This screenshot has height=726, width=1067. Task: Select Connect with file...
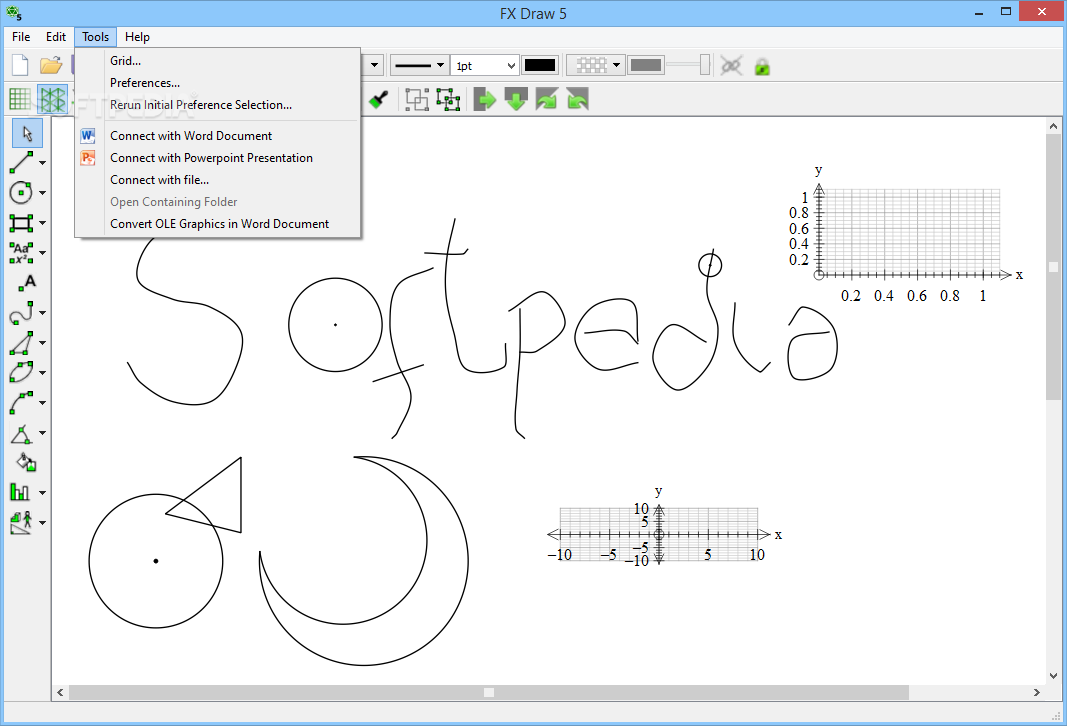pyautogui.click(x=218, y=180)
